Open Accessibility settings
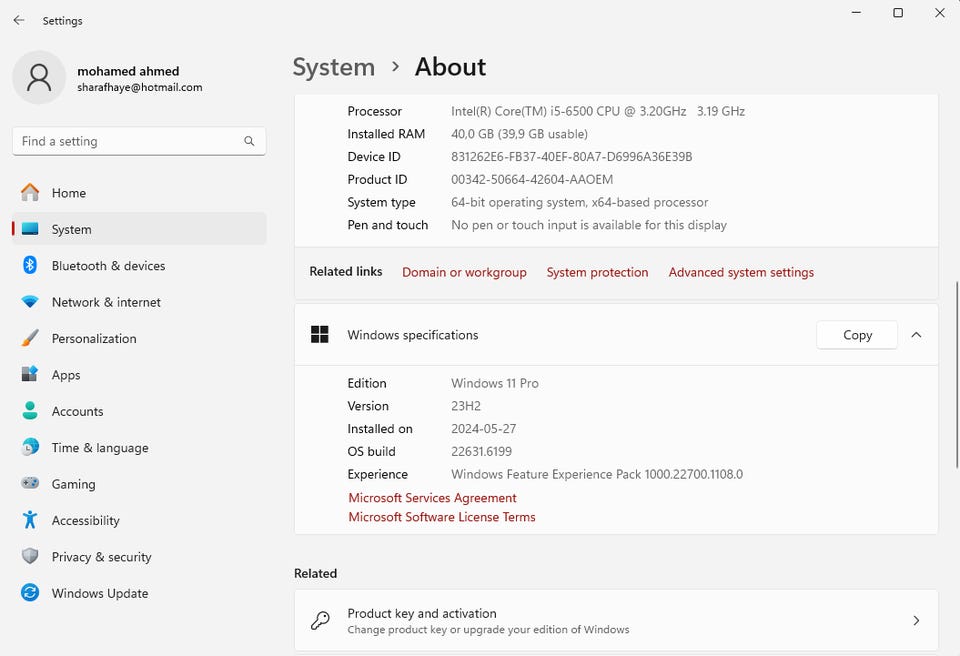The width and height of the screenshot is (960, 656). click(139, 520)
